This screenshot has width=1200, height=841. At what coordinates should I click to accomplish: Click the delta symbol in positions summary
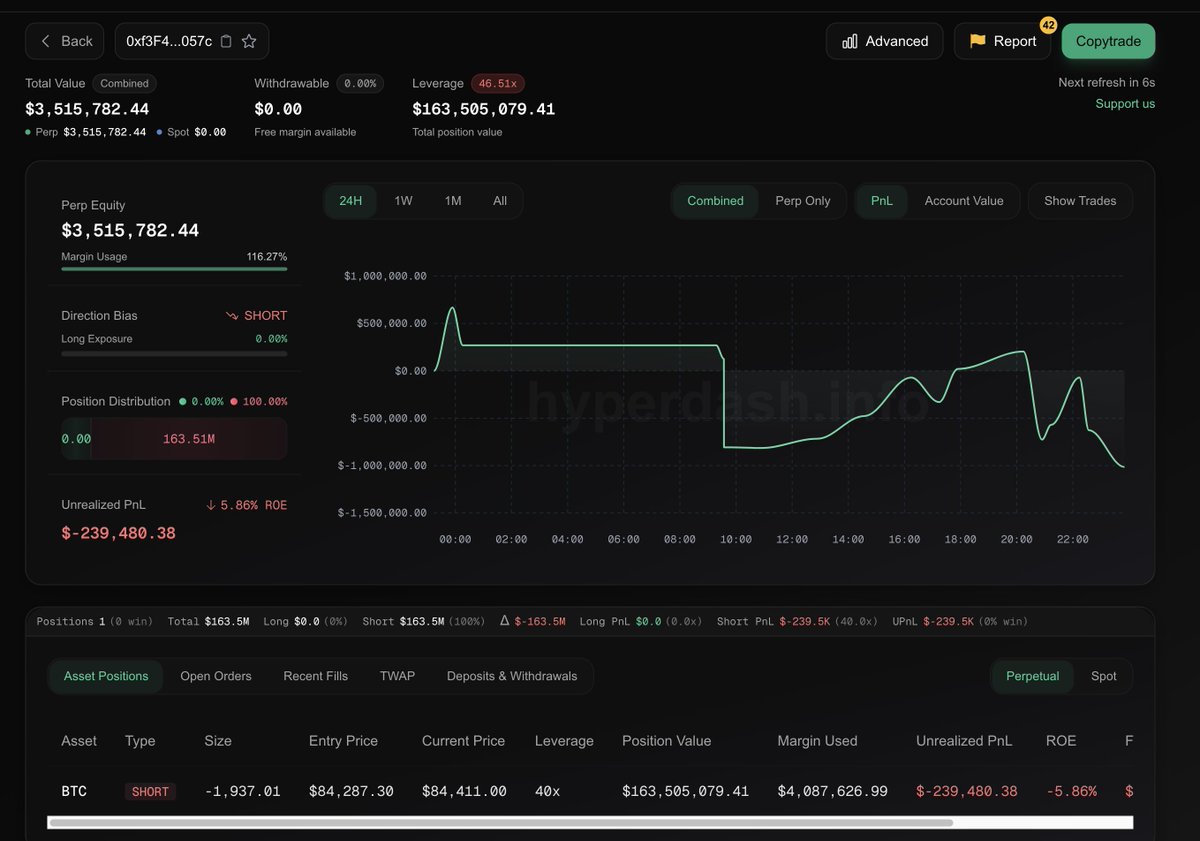click(x=505, y=621)
